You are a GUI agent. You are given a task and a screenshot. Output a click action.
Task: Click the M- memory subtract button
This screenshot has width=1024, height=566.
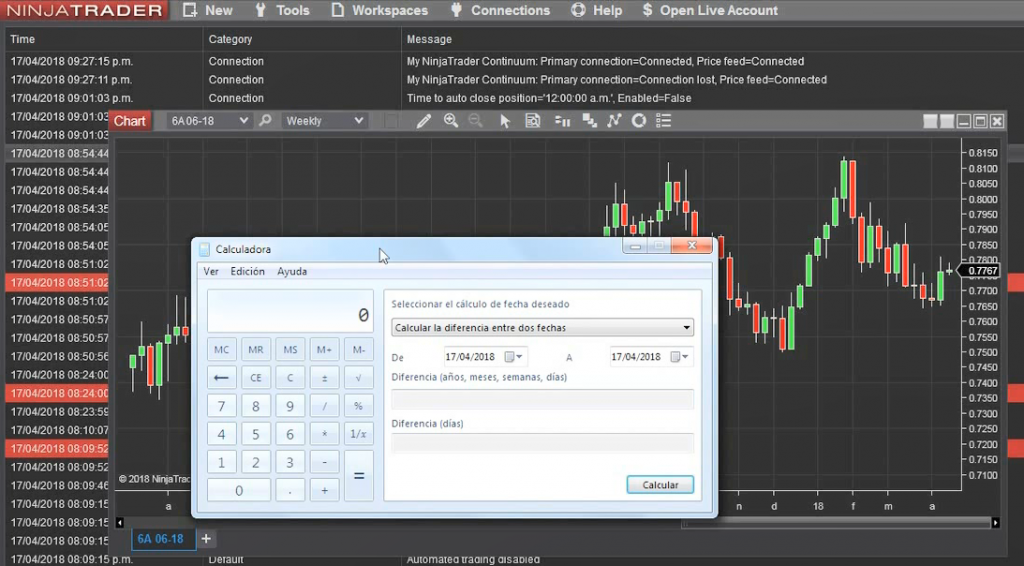[359, 350]
